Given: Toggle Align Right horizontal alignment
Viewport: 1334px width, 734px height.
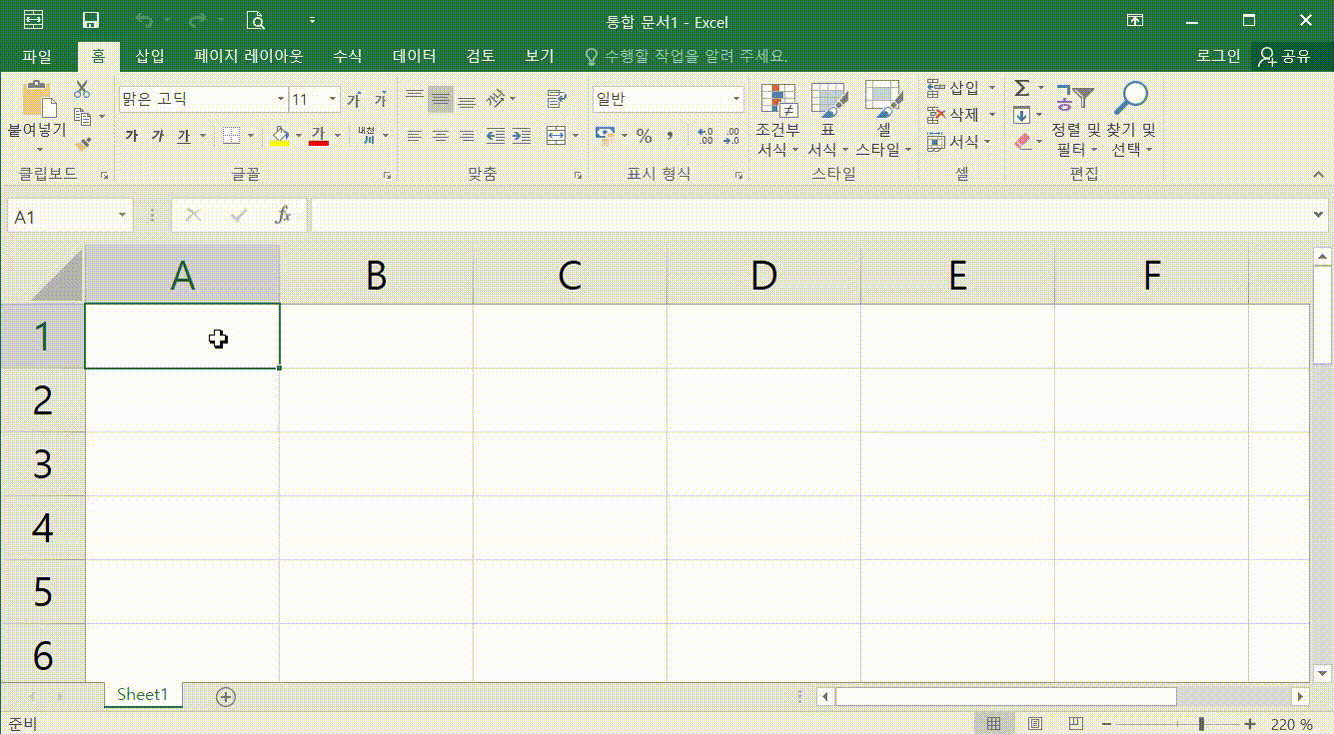Looking at the screenshot, I should (x=466, y=136).
